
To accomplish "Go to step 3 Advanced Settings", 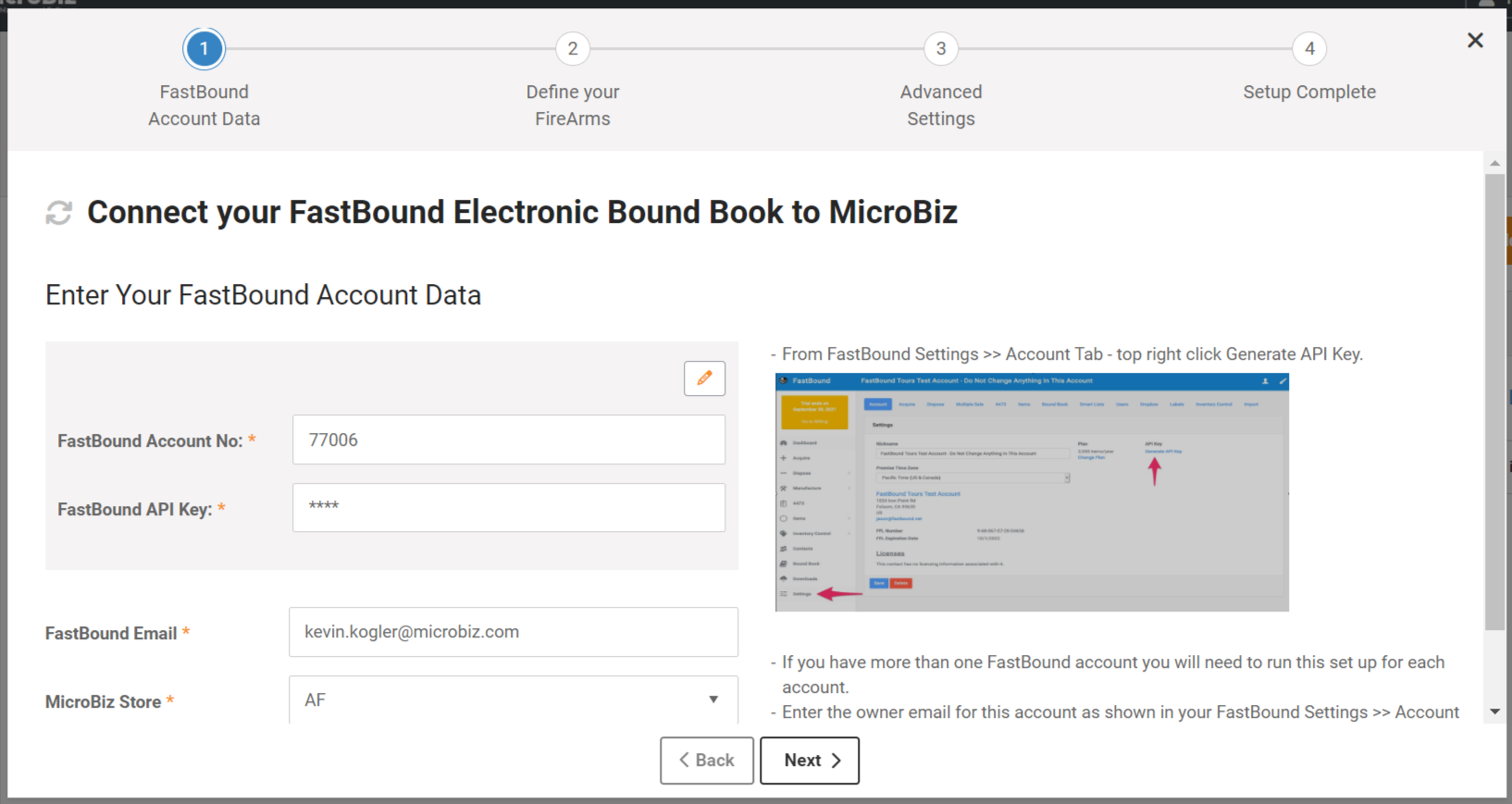I will 941,49.
